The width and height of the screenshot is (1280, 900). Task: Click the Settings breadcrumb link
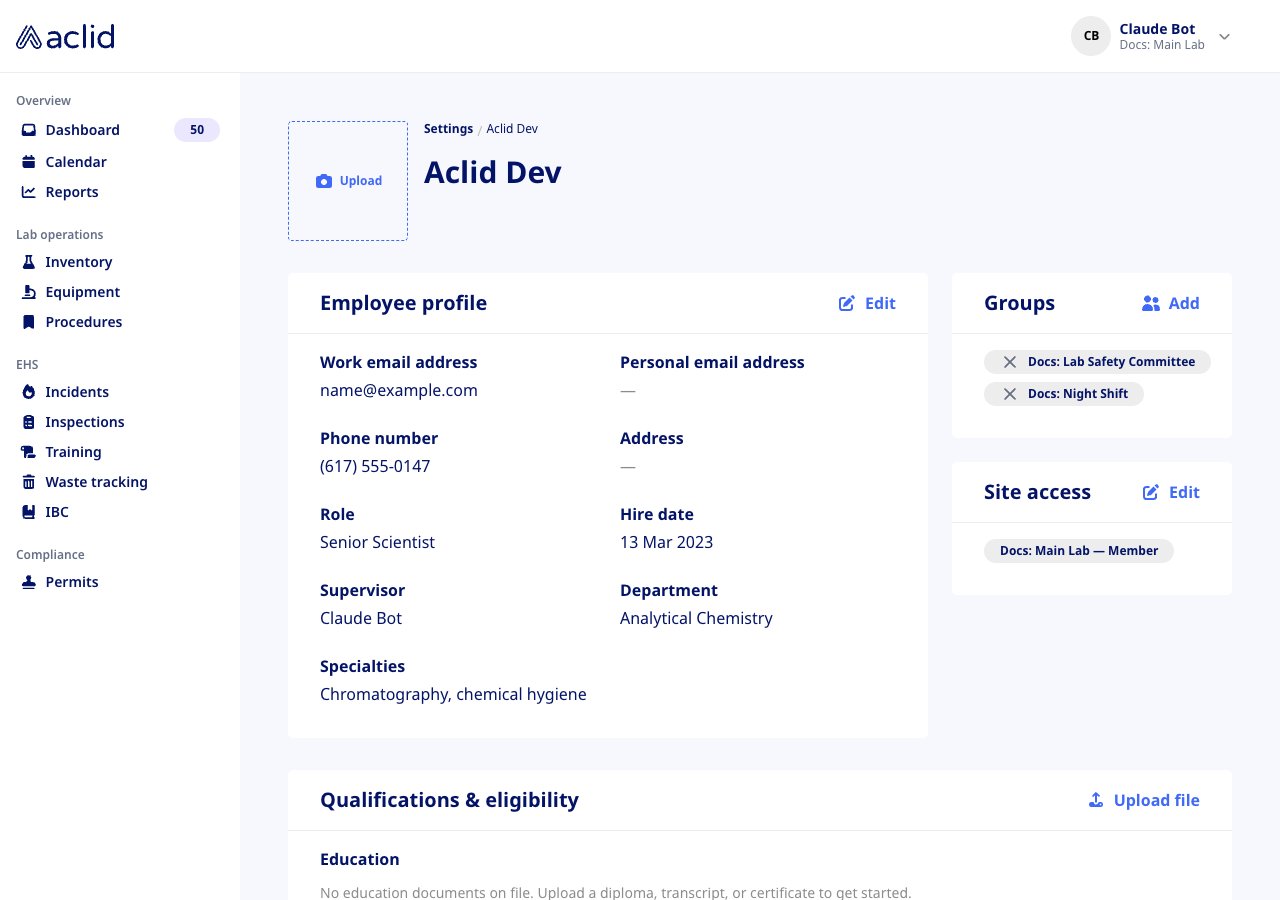click(448, 129)
